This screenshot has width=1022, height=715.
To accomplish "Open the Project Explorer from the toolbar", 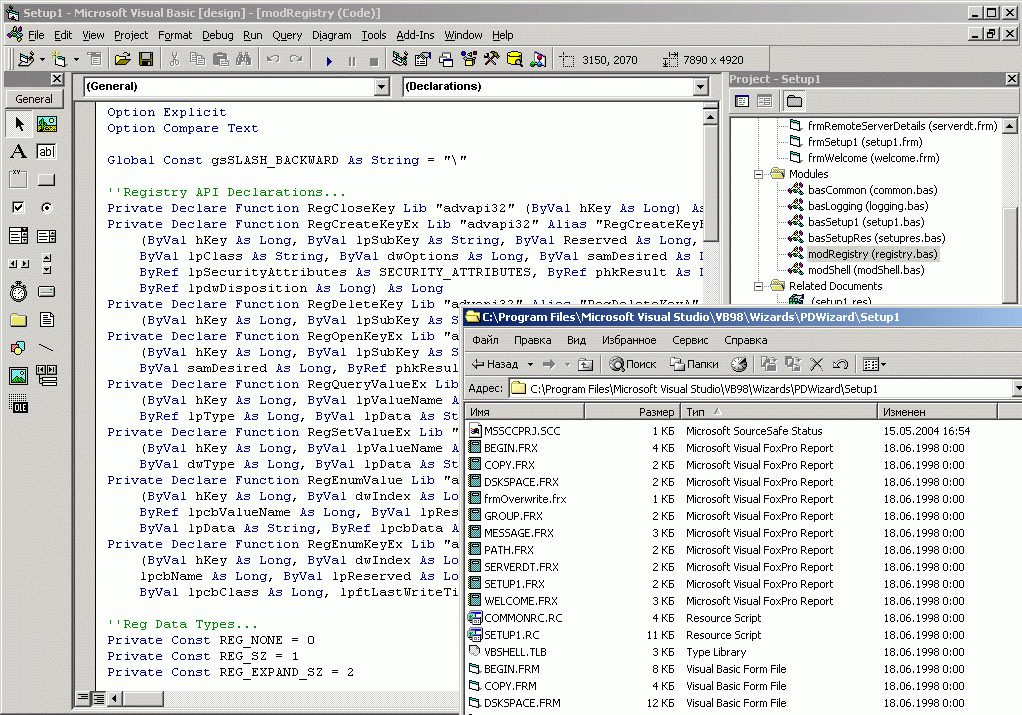I will 401,60.
